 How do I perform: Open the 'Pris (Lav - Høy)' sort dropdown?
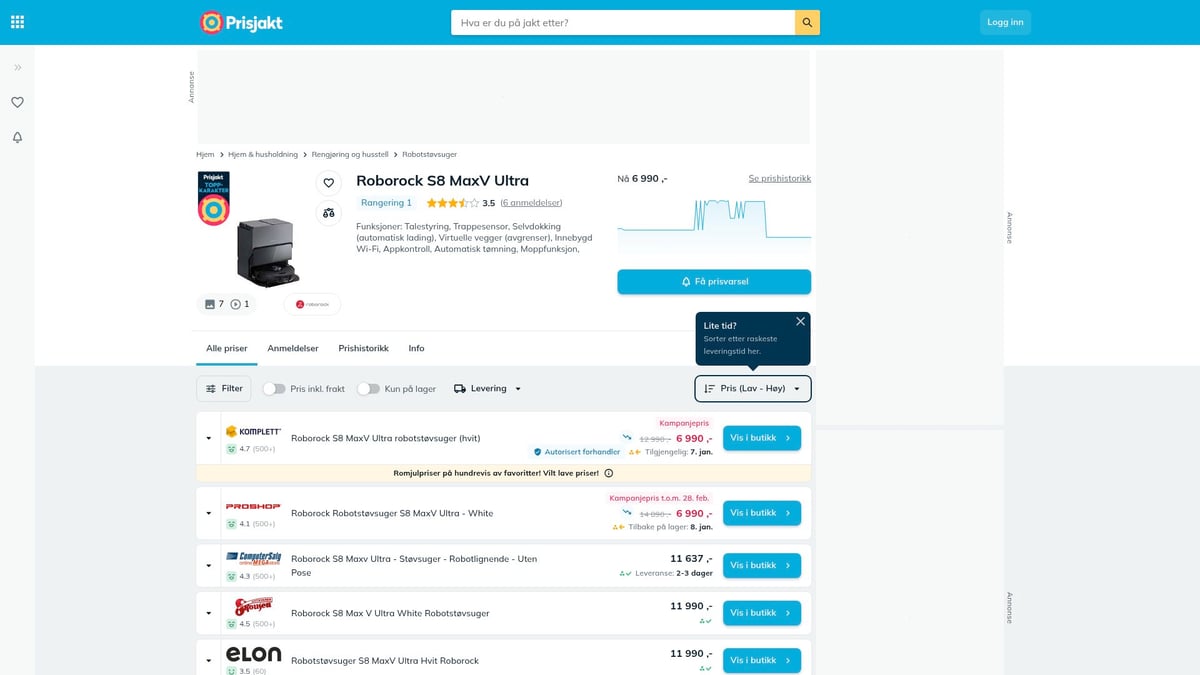753,388
